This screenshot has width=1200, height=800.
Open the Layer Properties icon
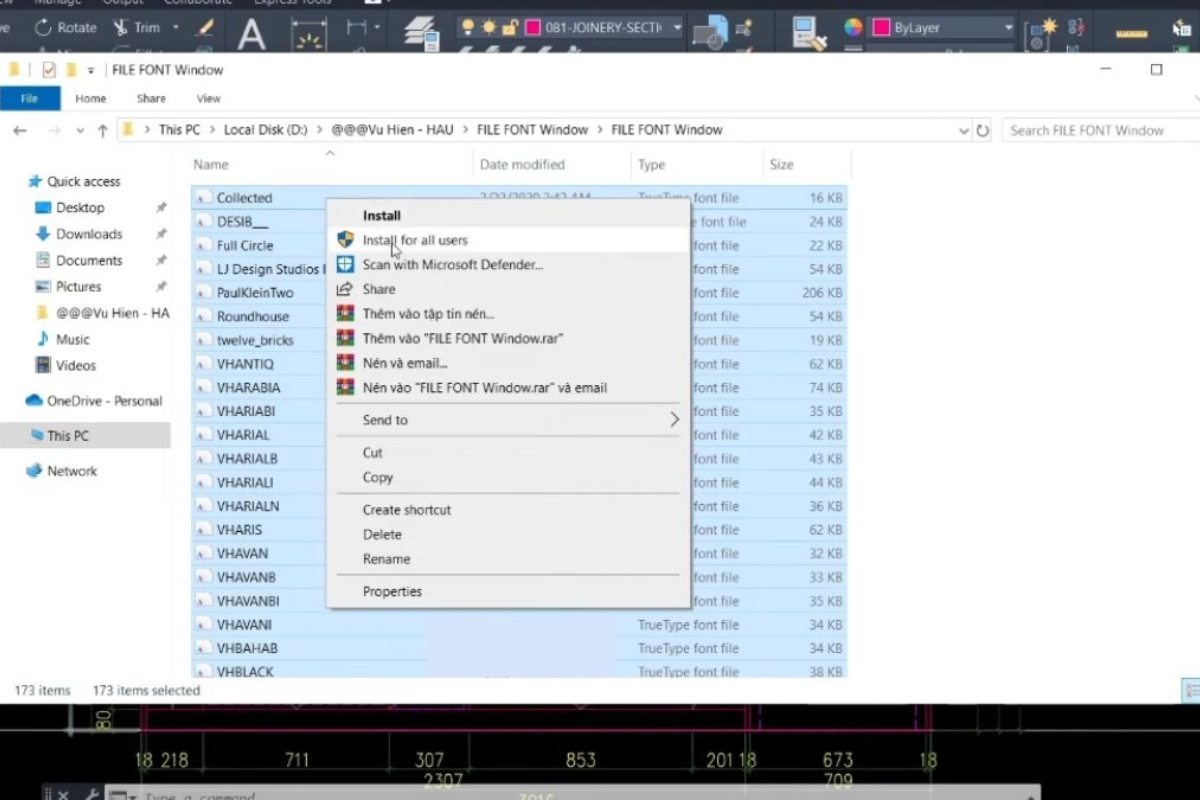point(423,32)
